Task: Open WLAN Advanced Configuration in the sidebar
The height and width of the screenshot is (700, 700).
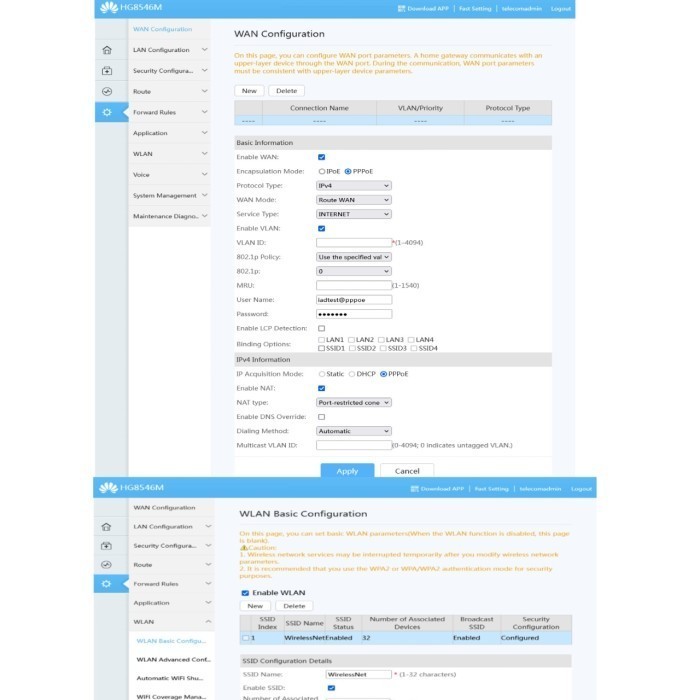Action: click(x=173, y=659)
